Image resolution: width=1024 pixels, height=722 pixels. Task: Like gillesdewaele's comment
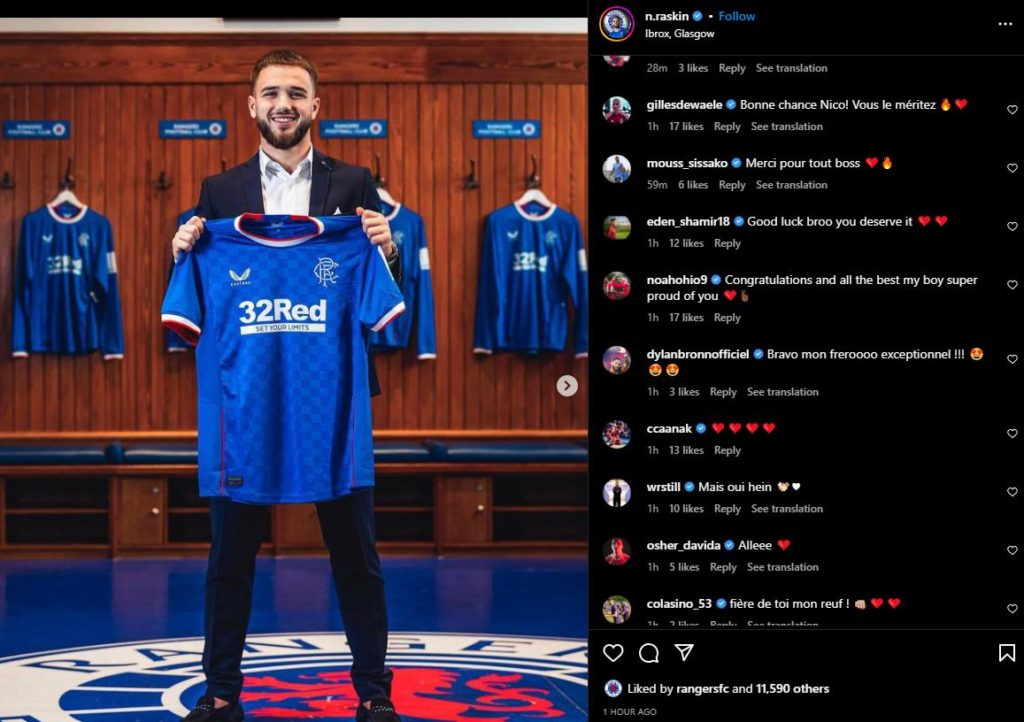coord(1012,110)
